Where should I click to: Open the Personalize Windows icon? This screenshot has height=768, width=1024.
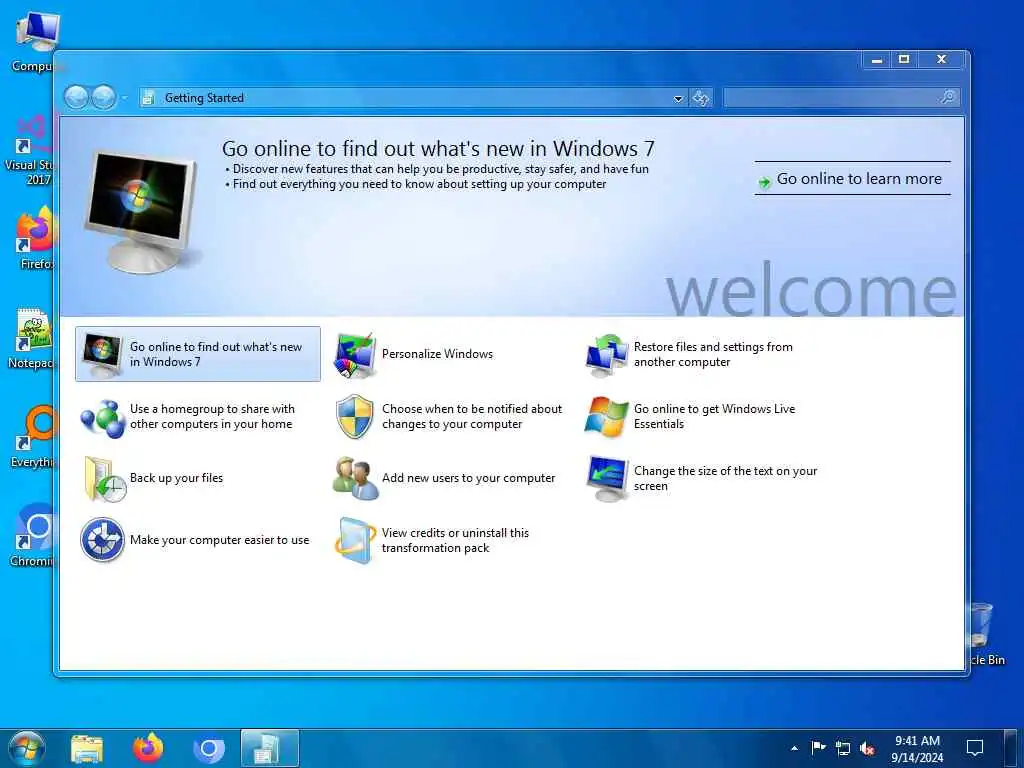click(355, 355)
